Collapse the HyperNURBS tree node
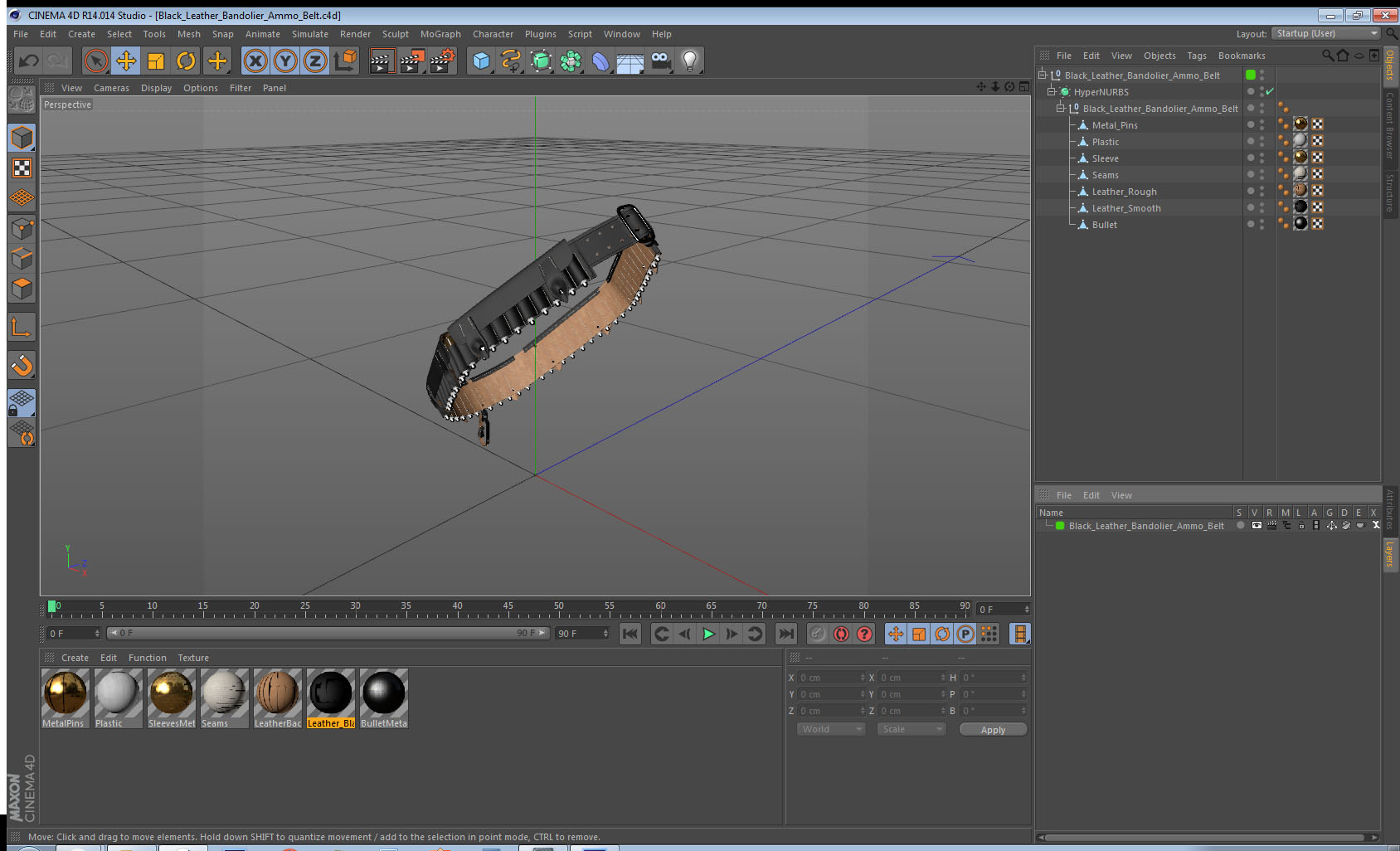This screenshot has height=851, width=1400. tap(1052, 92)
